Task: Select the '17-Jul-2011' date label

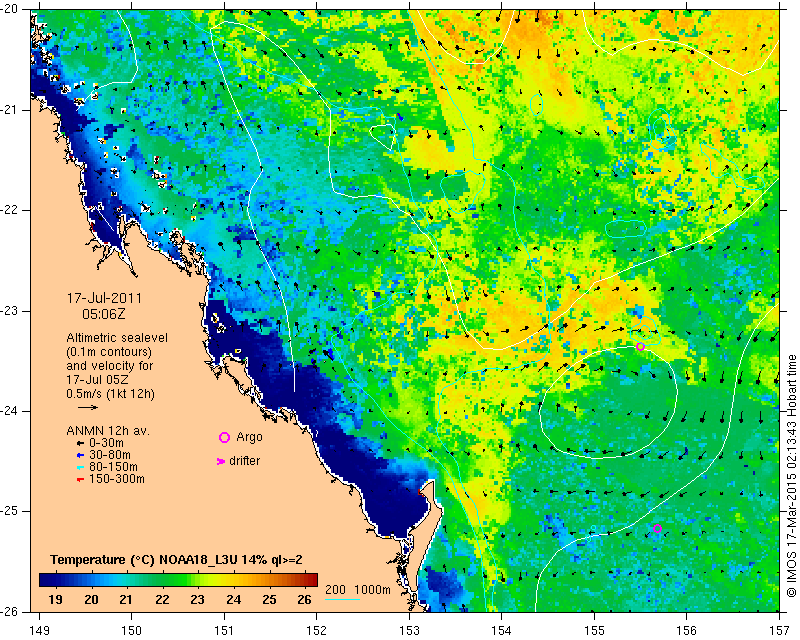Action: 105,298
